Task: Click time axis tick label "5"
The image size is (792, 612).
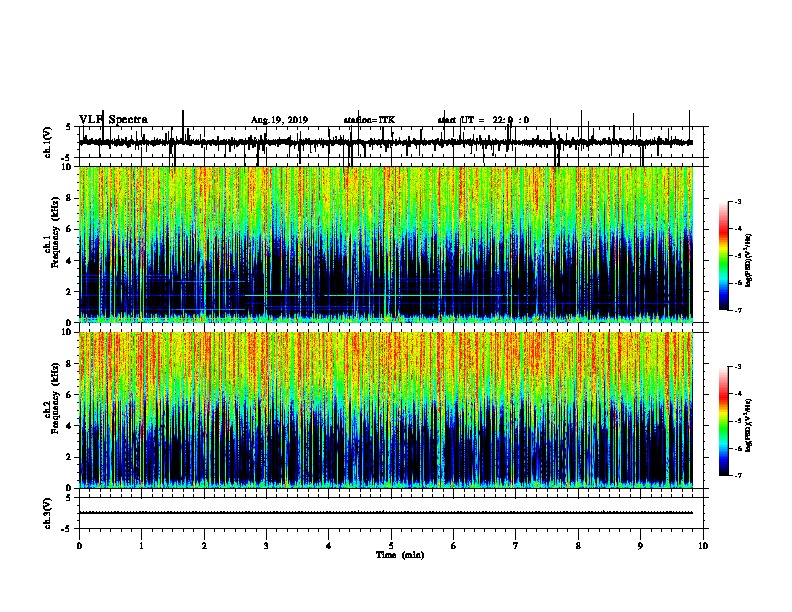Action: [391, 546]
